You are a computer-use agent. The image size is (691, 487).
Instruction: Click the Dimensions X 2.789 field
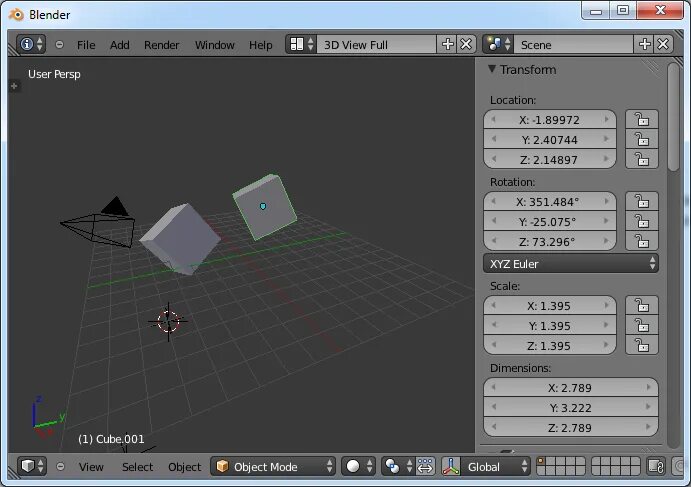571,387
